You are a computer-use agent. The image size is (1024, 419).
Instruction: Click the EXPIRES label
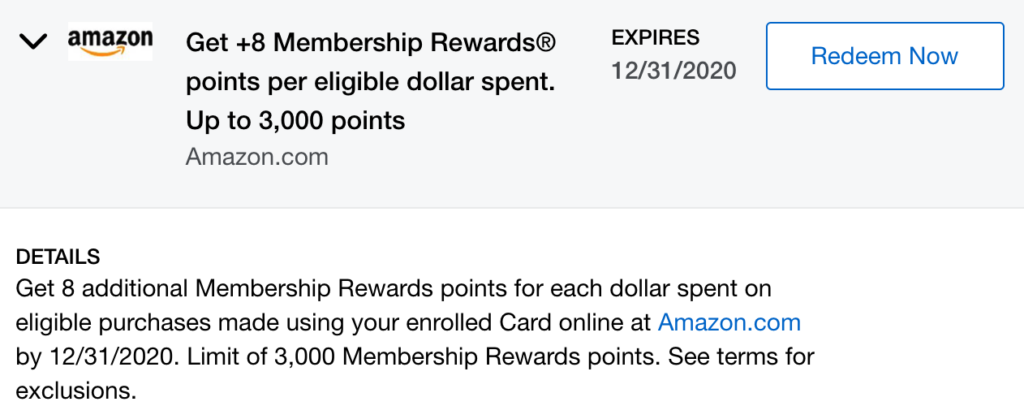[x=655, y=38]
